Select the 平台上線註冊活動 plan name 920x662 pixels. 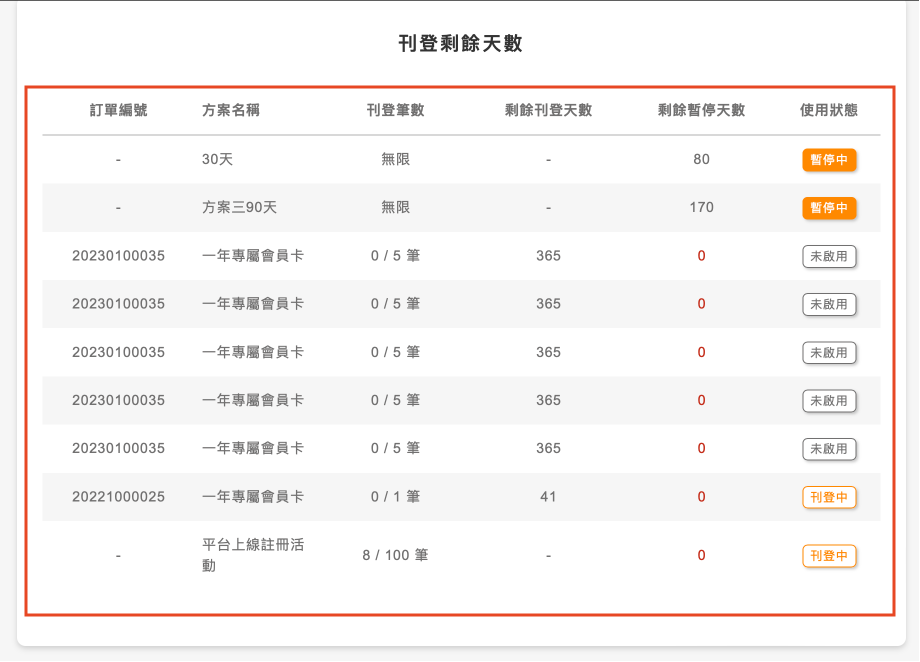(x=253, y=555)
